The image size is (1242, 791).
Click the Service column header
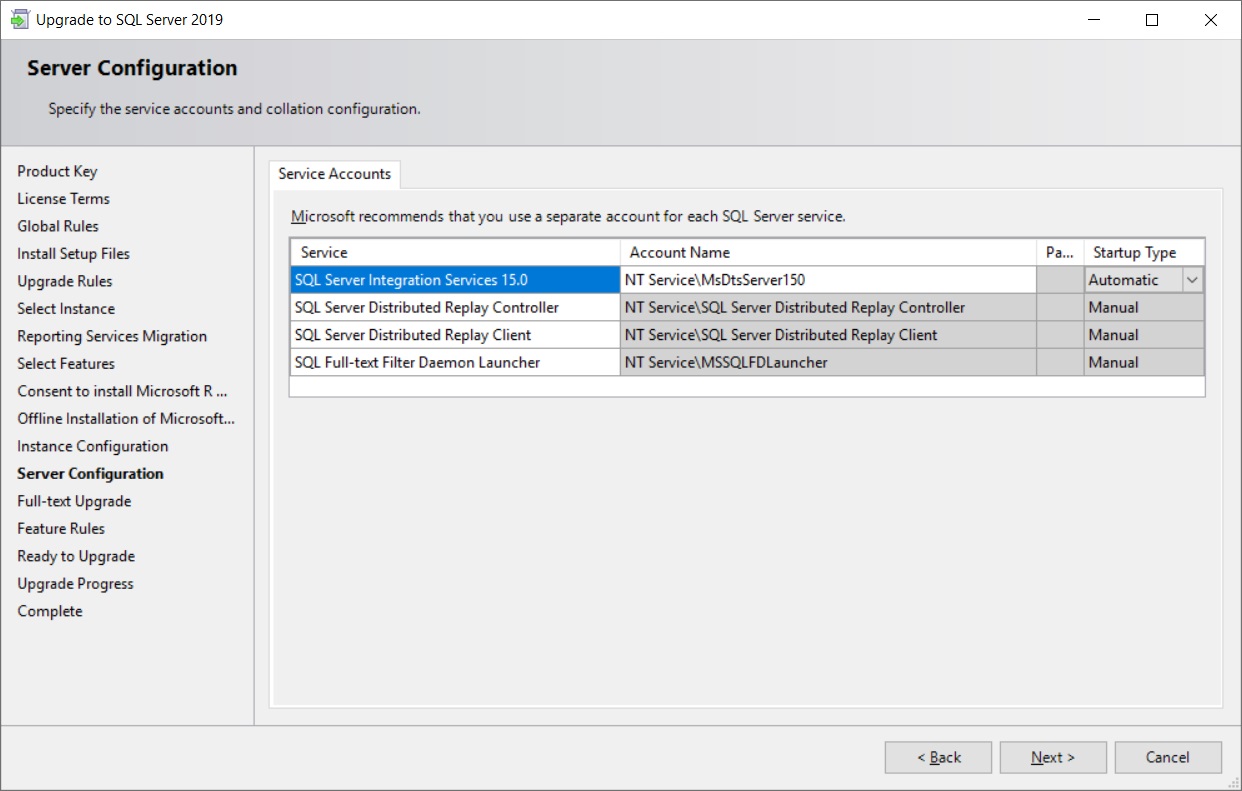pos(455,252)
